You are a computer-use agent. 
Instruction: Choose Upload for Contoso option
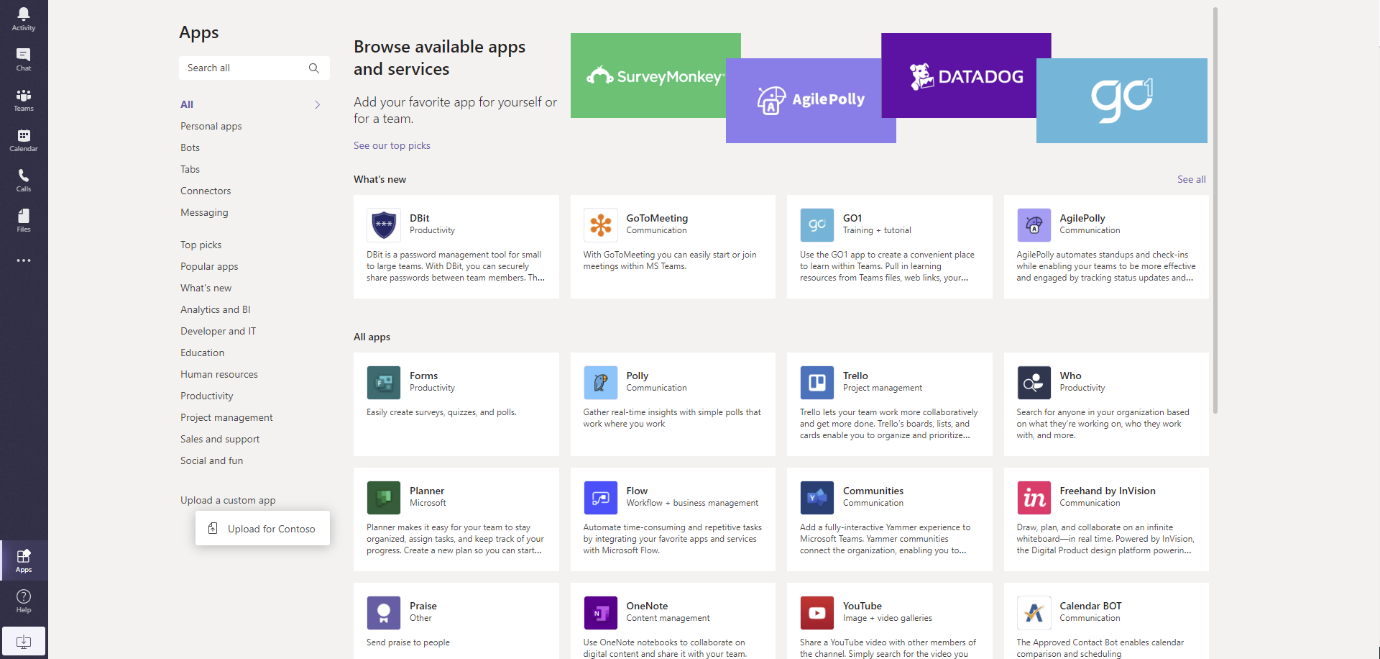[x=263, y=529]
